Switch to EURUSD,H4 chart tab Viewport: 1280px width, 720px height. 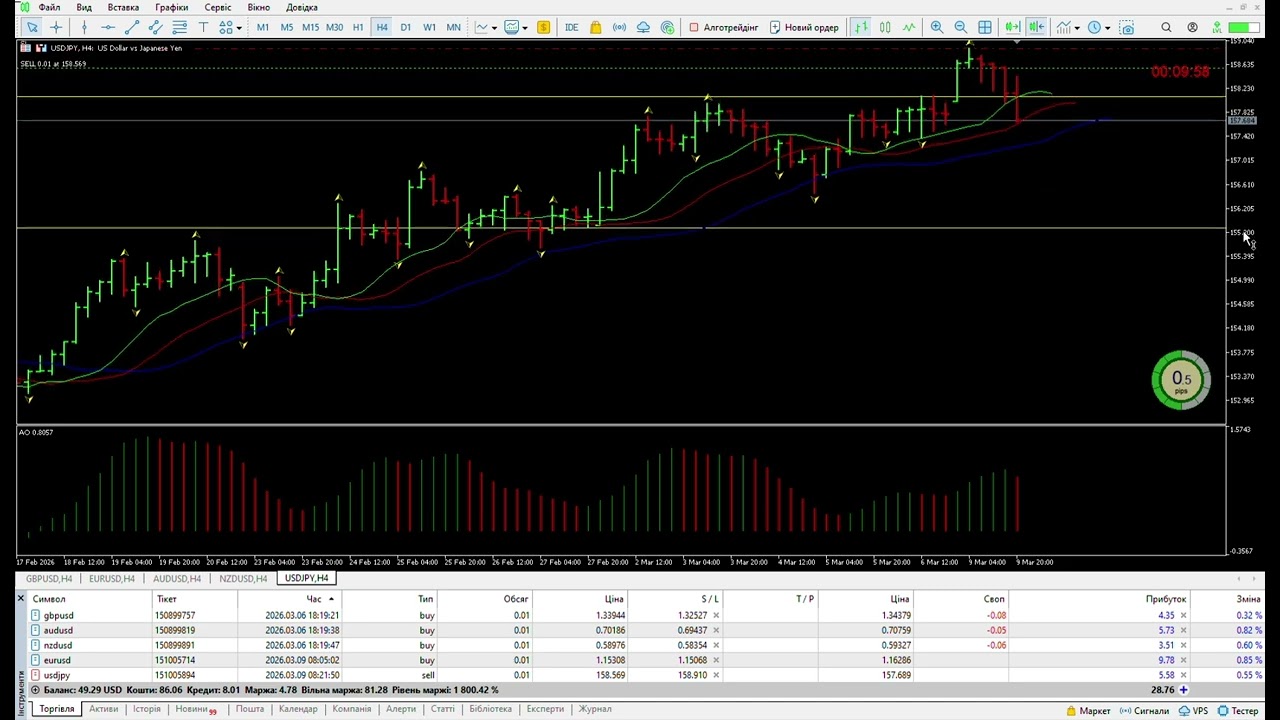[112, 578]
